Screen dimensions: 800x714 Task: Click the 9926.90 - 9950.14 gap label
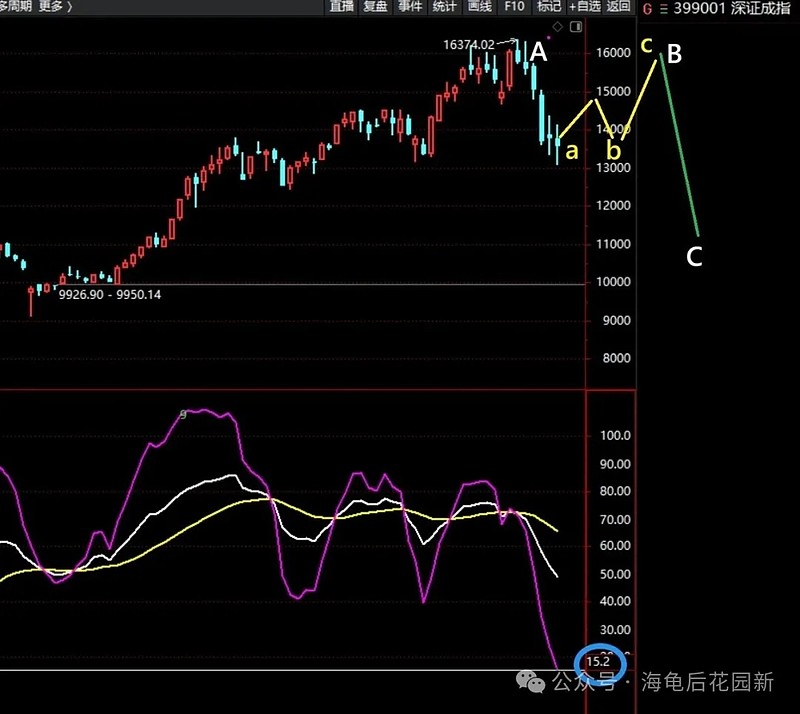click(x=110, y=294)
